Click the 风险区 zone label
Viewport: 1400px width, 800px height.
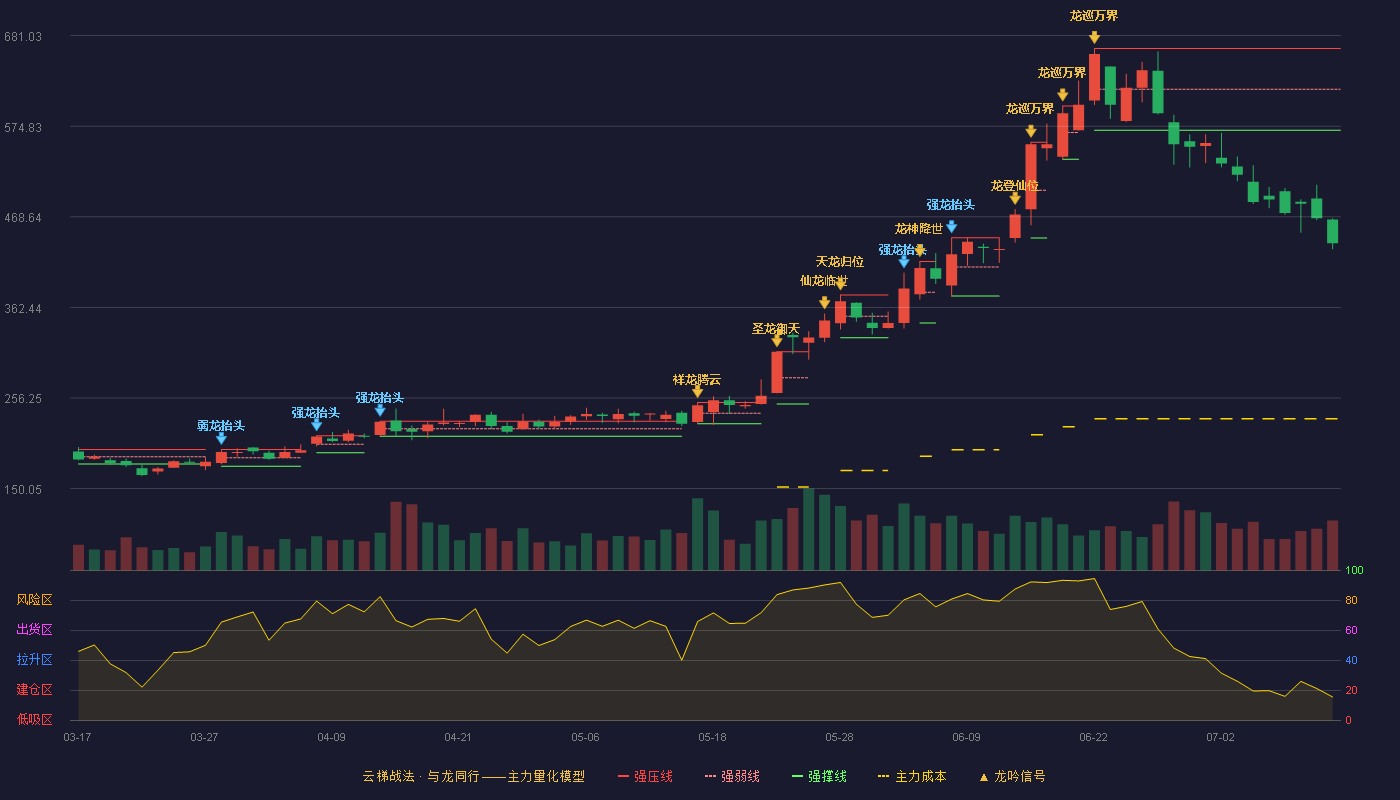(x=34, y=600)
